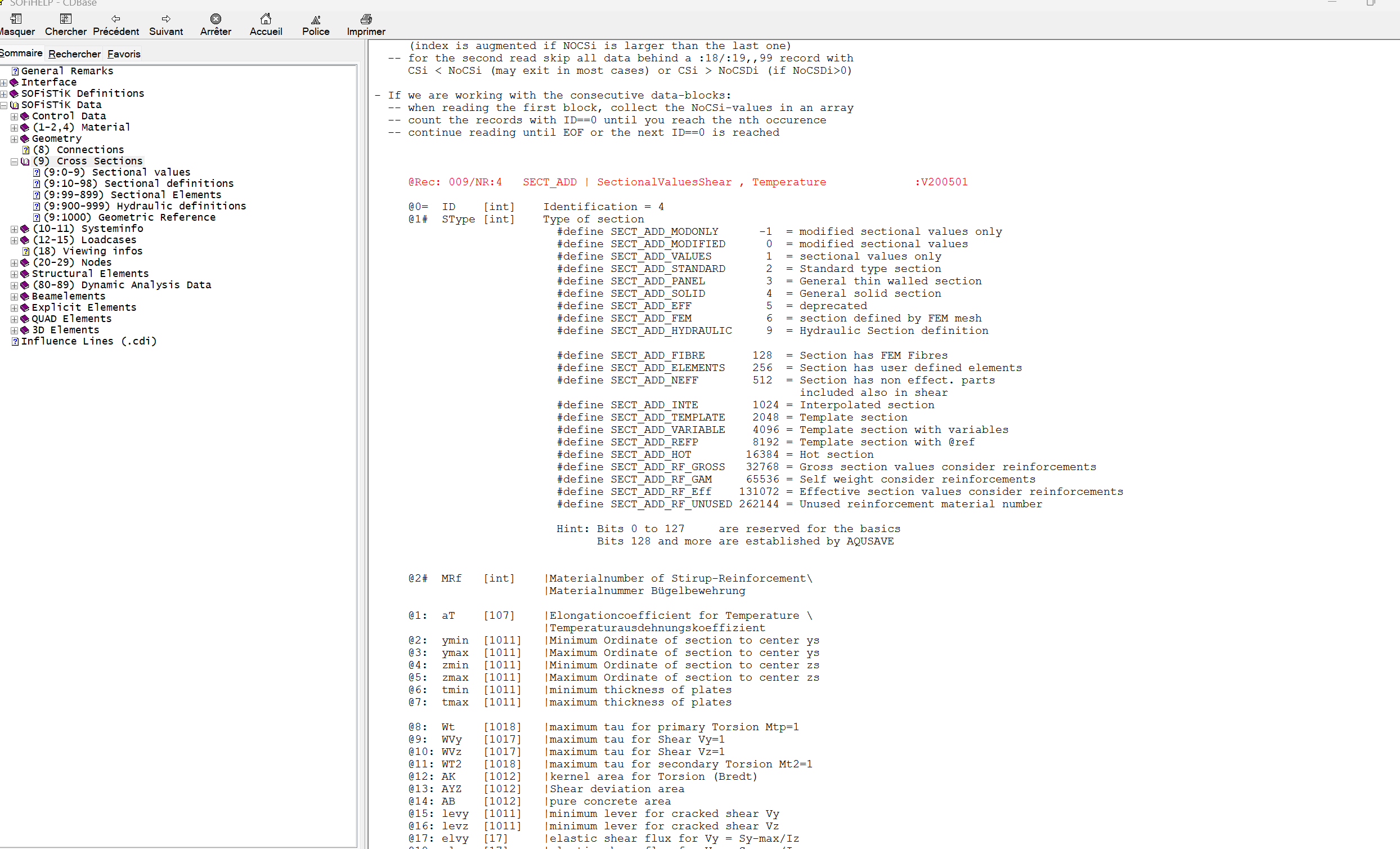1400x849 pixels.
Task: Click book icon beside QUAD Elements
Action: pyautogui.click(x=25, y=319)
